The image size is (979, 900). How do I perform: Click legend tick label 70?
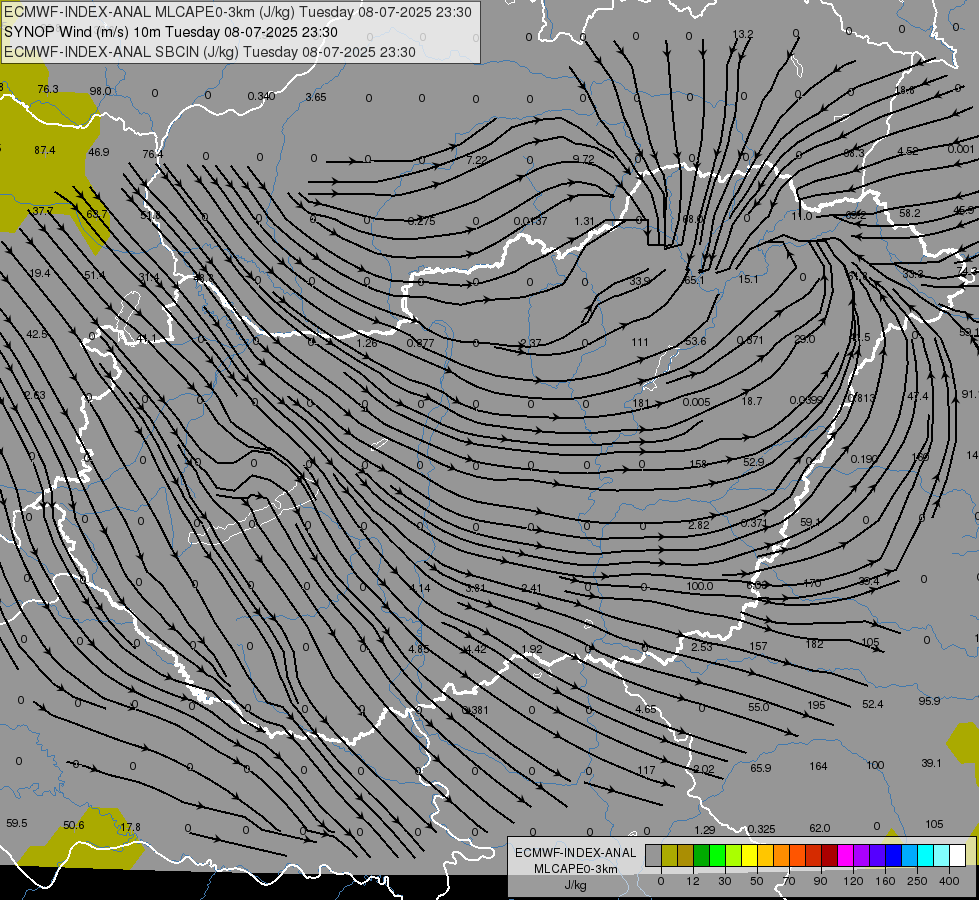tap(789, 881)
